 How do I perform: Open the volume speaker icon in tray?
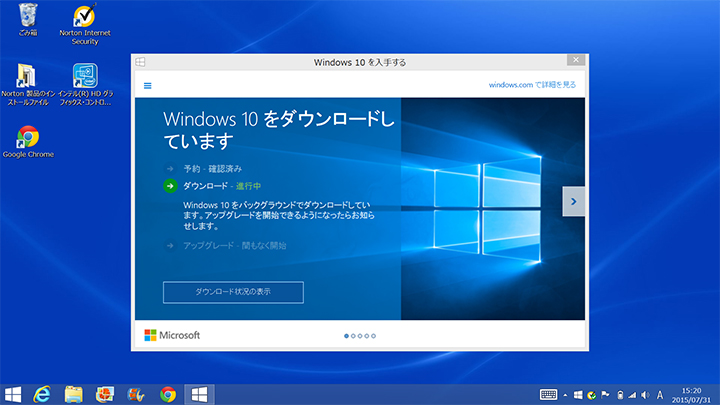tap(645, 394)
